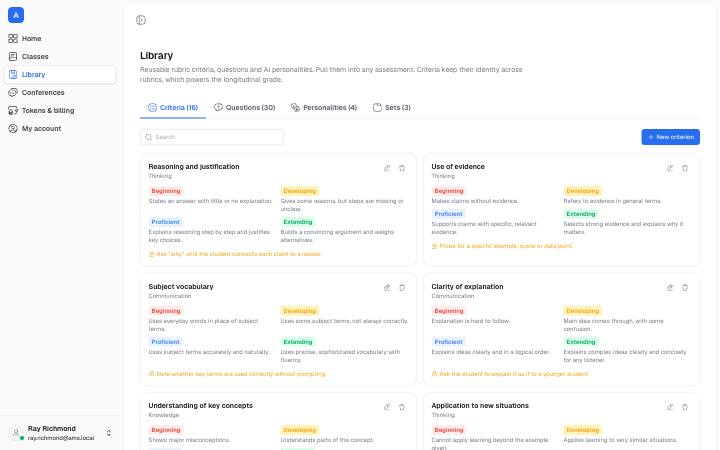Viewport: 720px width, 450px height.
Task: Click the ray.richmond email text
Action: click(61, 439)
